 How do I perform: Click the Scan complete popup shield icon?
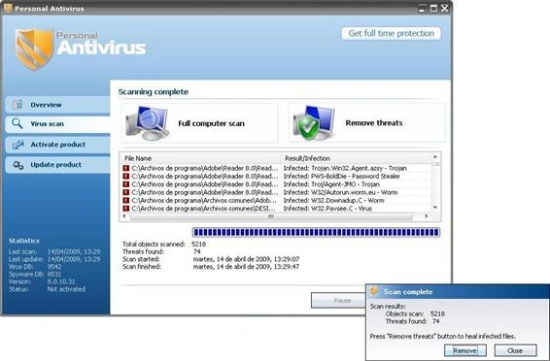(x=374, y=291)
